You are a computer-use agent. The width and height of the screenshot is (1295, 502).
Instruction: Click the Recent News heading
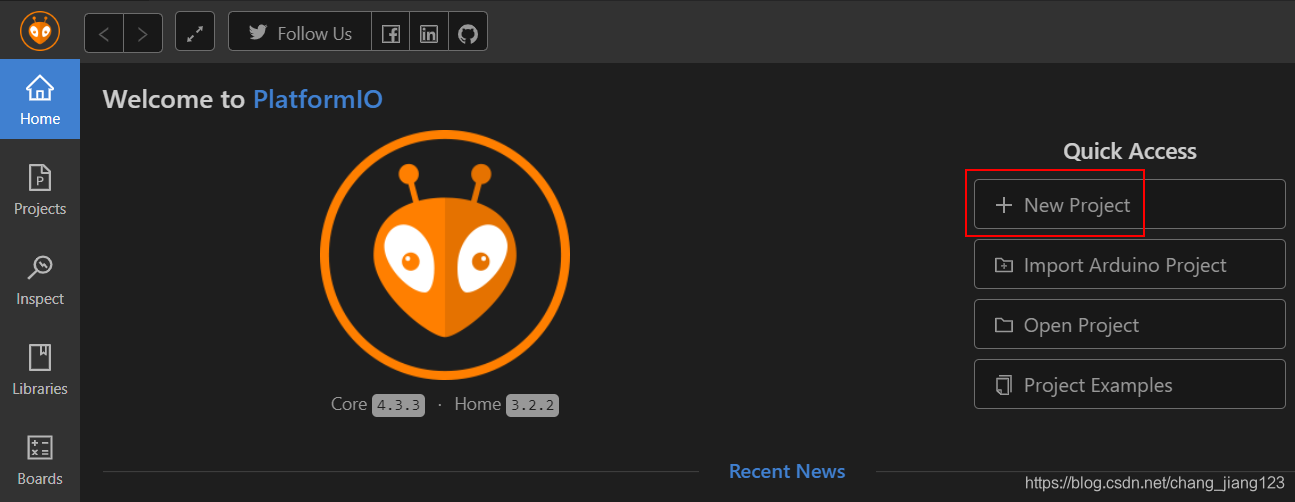(787, 471)
